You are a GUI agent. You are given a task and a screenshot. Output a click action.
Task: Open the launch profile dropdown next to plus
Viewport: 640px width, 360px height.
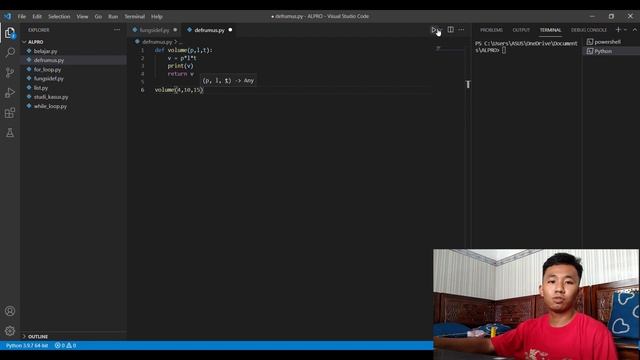tap(625, 30)
